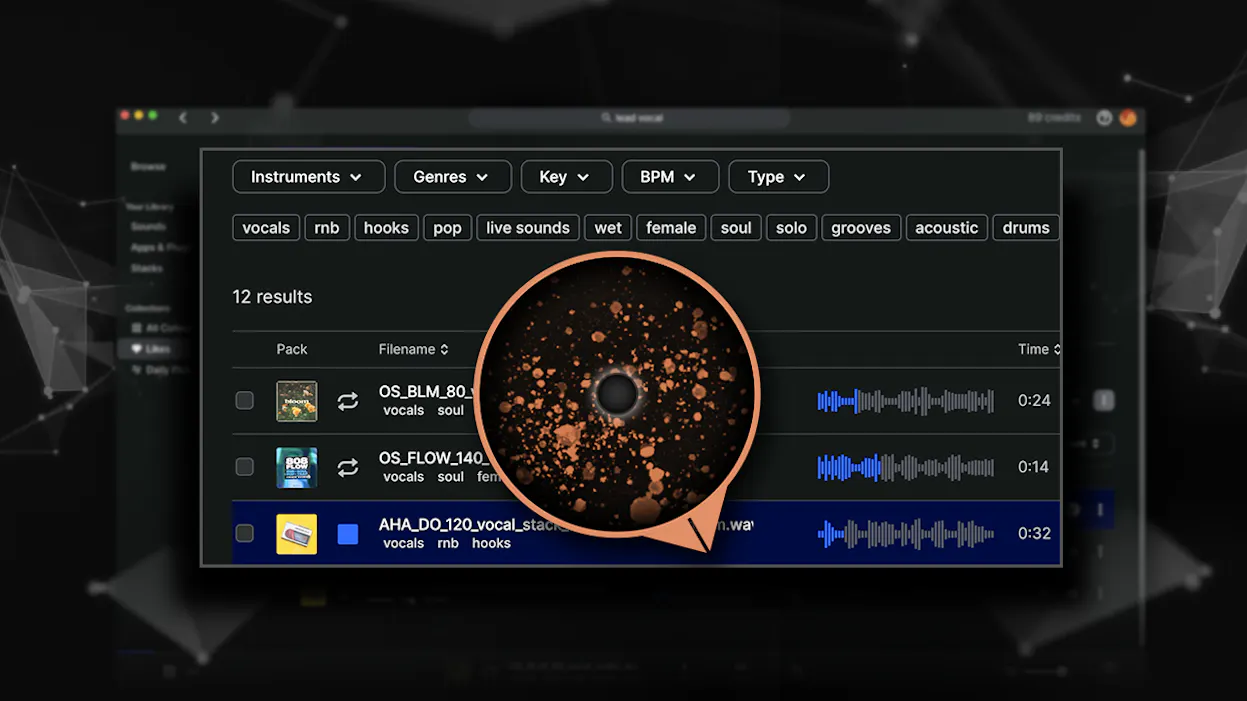
Task: Click loop icon on OS_BLM_80 row
Action: [x=348, y=401]
